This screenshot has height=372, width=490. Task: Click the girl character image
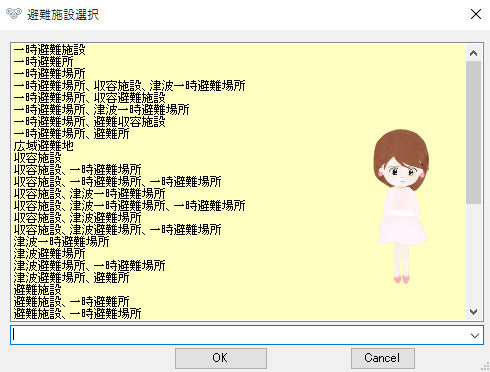pyautogui.click(x=401, y=207)
